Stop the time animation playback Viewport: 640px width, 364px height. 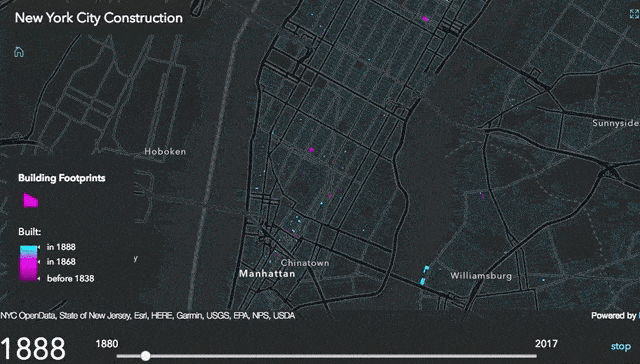click(x=620, y=346)
